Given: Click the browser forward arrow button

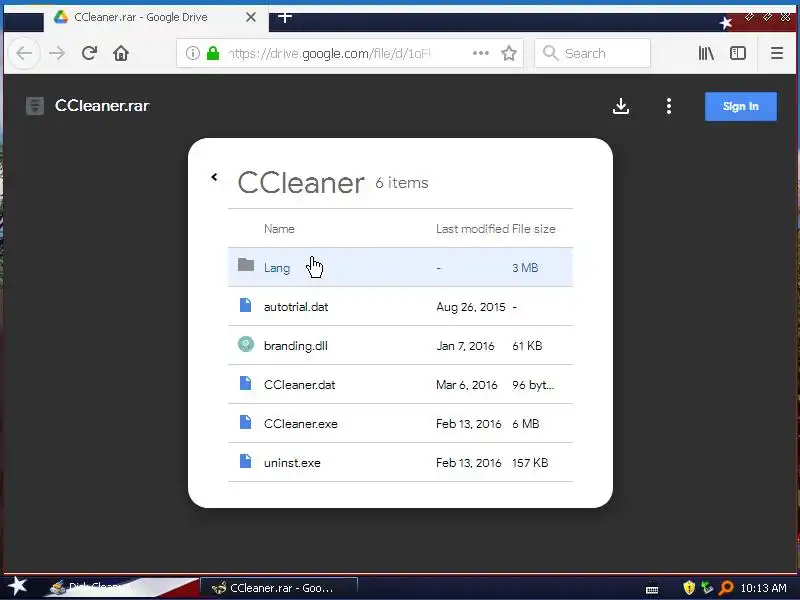Looking at the screenshot, I should coord(57,53).
